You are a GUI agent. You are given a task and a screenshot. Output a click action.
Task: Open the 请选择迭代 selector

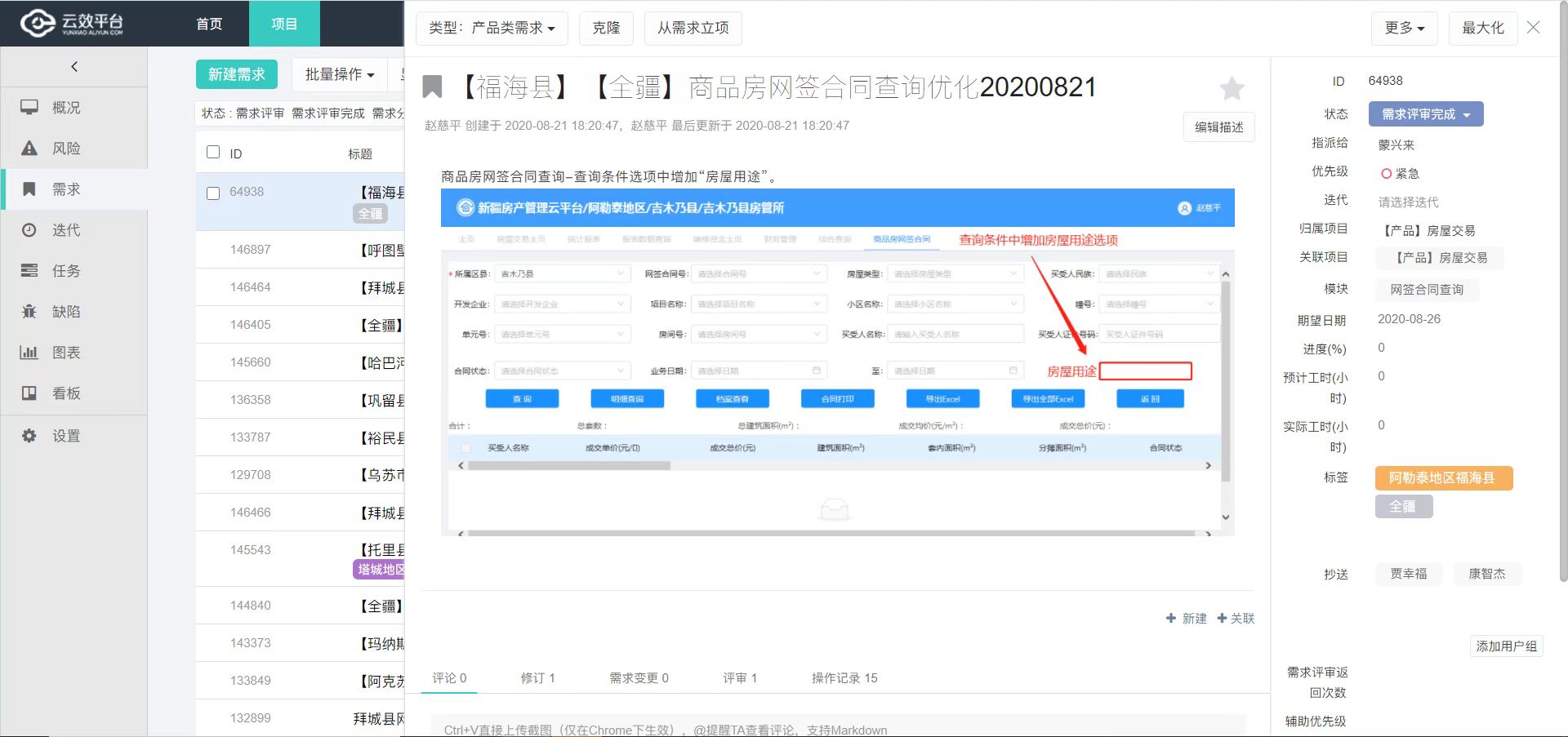[x=1409, y=202]
